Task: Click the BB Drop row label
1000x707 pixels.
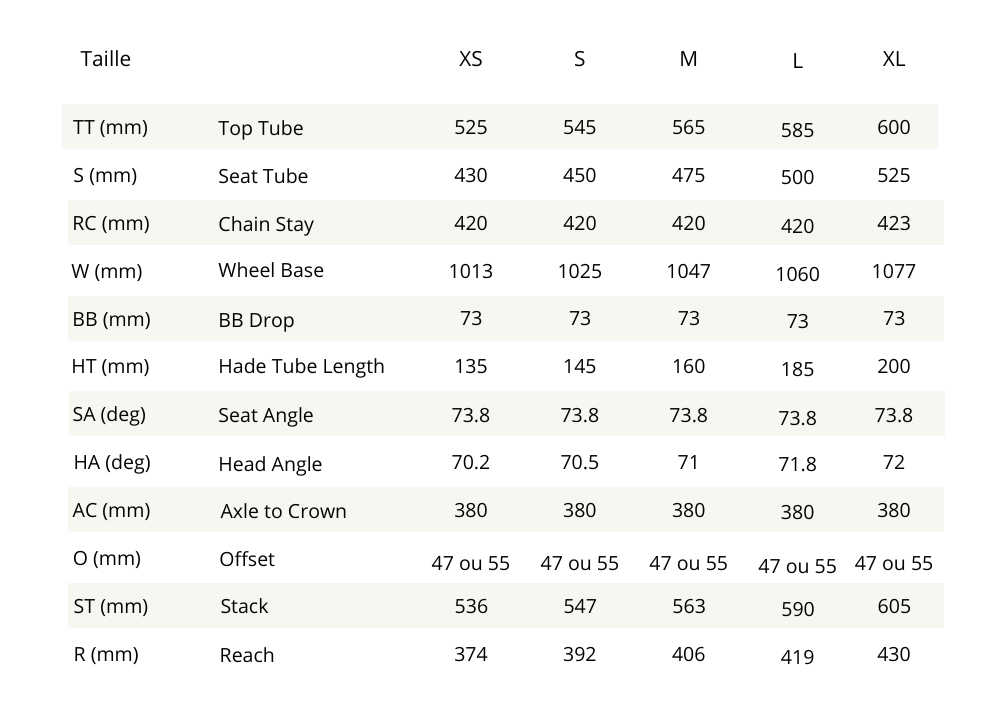Action: [x=256, y=320]
